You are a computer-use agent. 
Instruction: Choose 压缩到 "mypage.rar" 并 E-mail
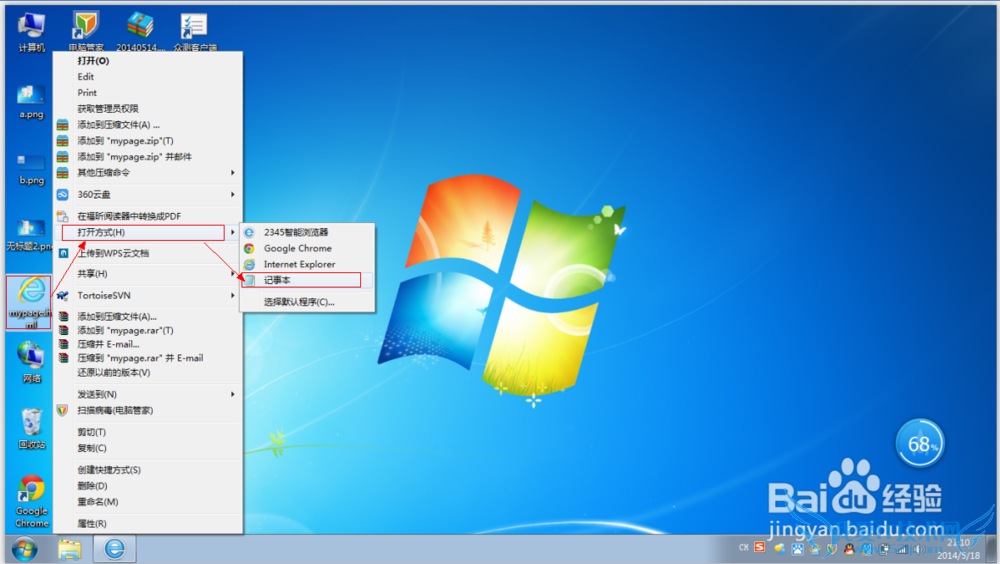click(x=148, y=358)
